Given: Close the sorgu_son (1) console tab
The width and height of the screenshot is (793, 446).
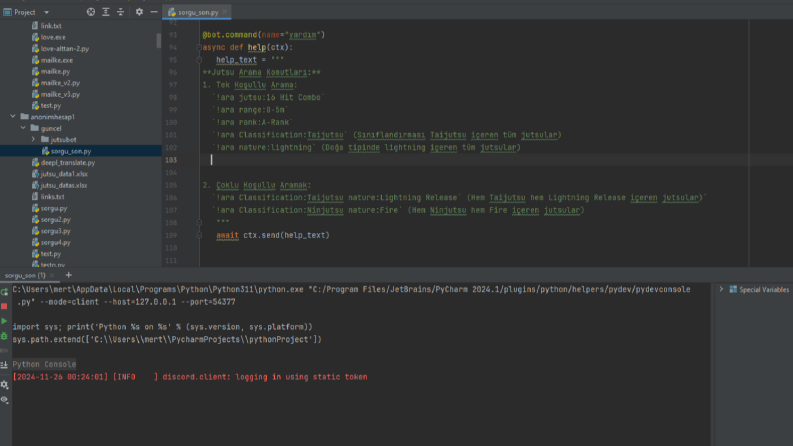Looking at the screenshot, I should (x=52, y=276).
